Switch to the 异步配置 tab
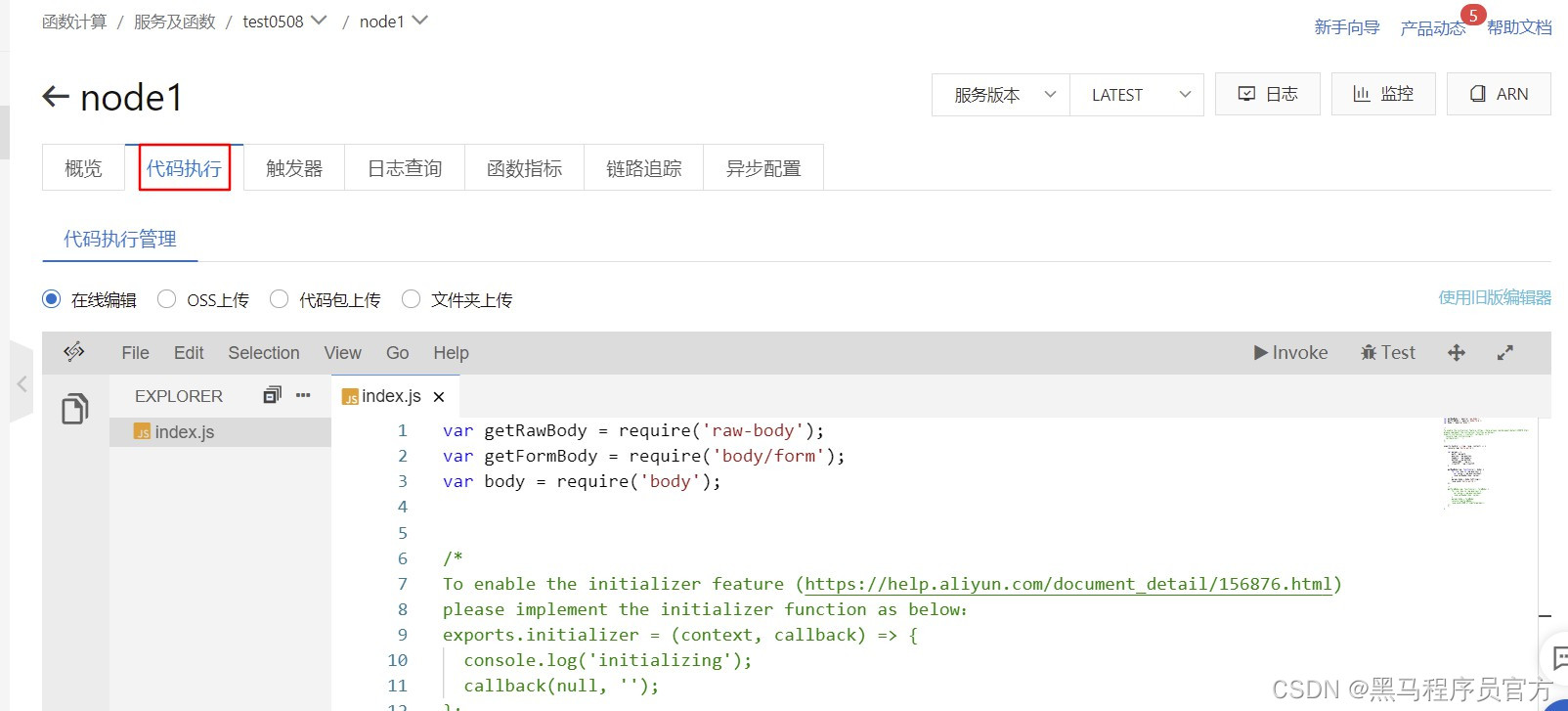The height and width of the screenshot is (711, 1568). pyautogui.click(x=762, y=168)
